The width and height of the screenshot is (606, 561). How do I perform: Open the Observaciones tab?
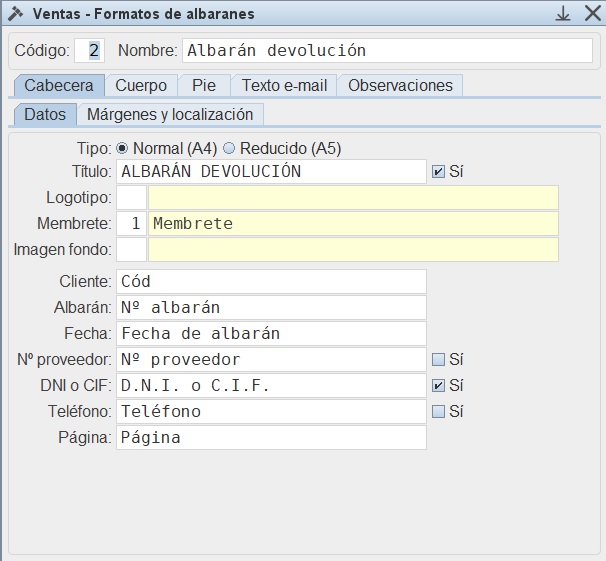point(400,85)
